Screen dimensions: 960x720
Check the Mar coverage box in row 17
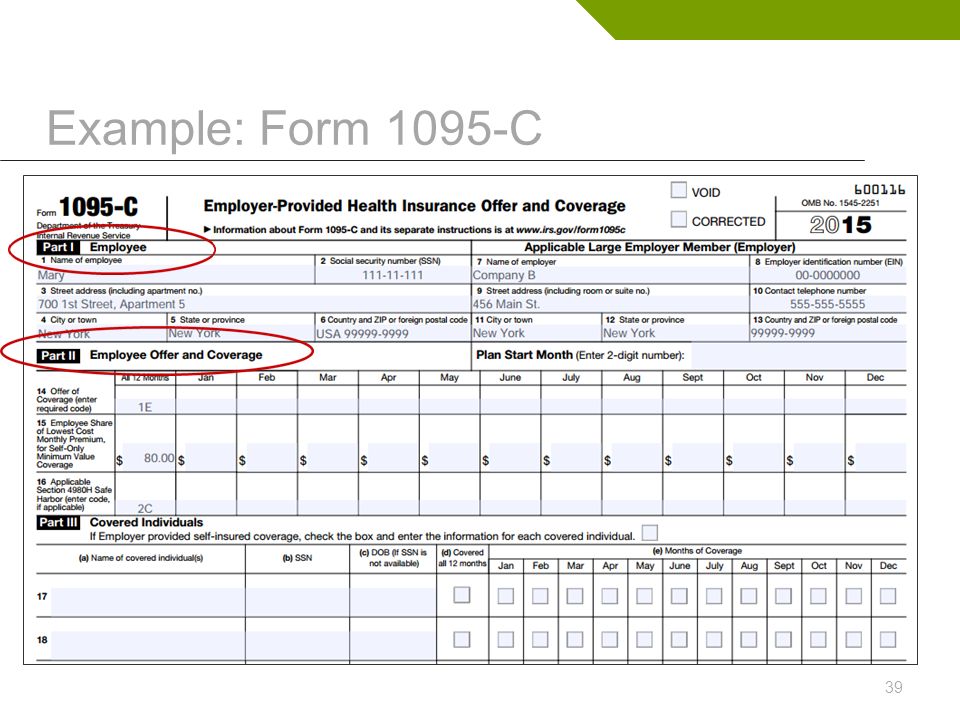[x=575, y=596]
